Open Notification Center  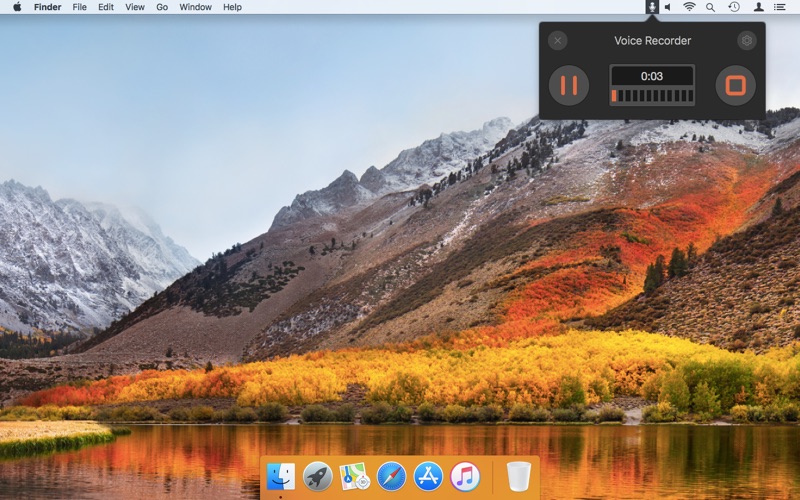[x=780, y=7]
